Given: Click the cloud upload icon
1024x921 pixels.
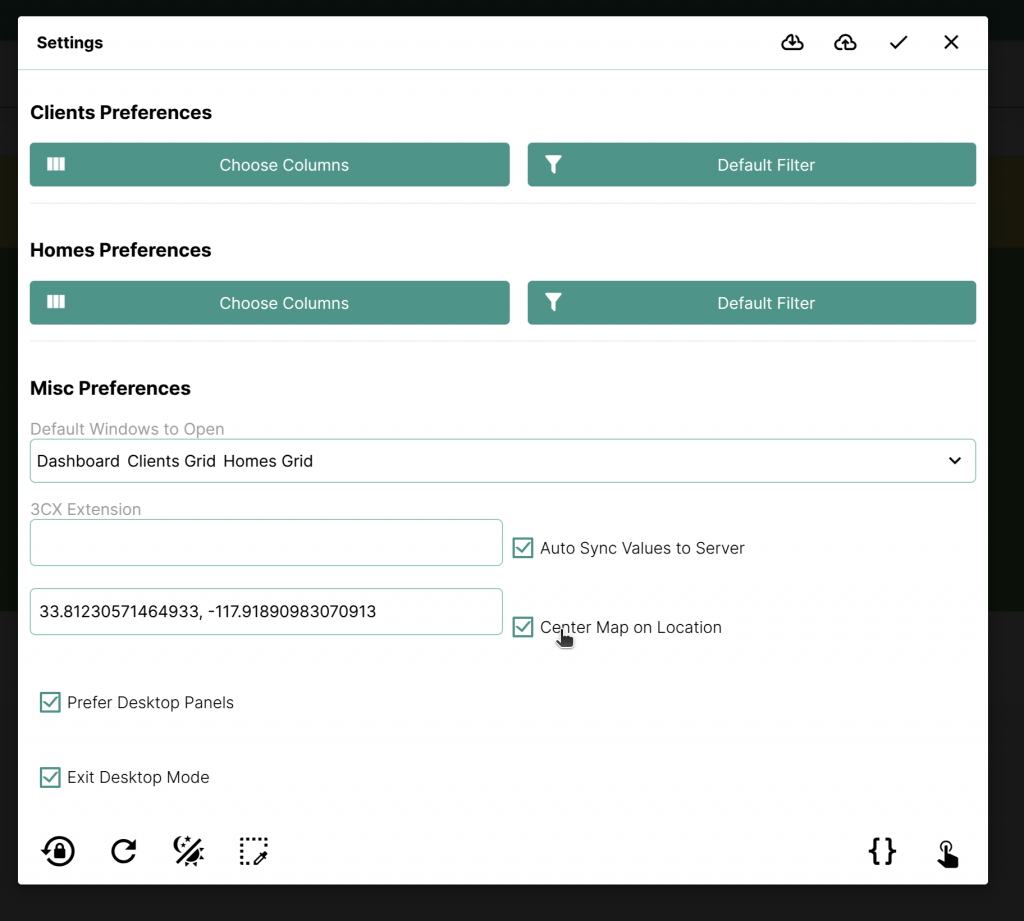Looking at the screenshot, I should (845, 42).
